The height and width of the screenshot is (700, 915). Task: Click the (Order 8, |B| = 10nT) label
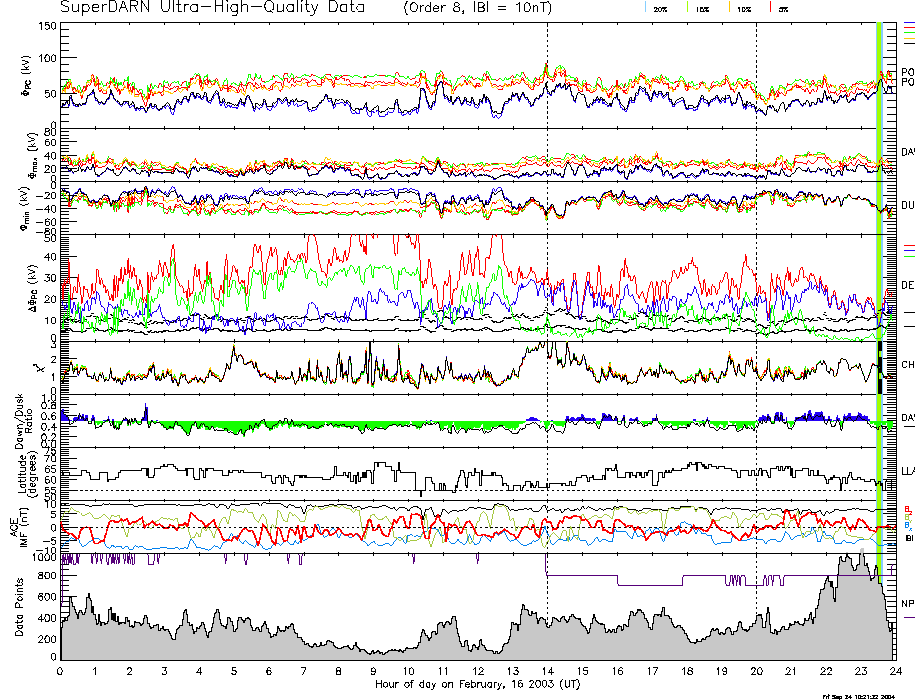pos(487,8)
